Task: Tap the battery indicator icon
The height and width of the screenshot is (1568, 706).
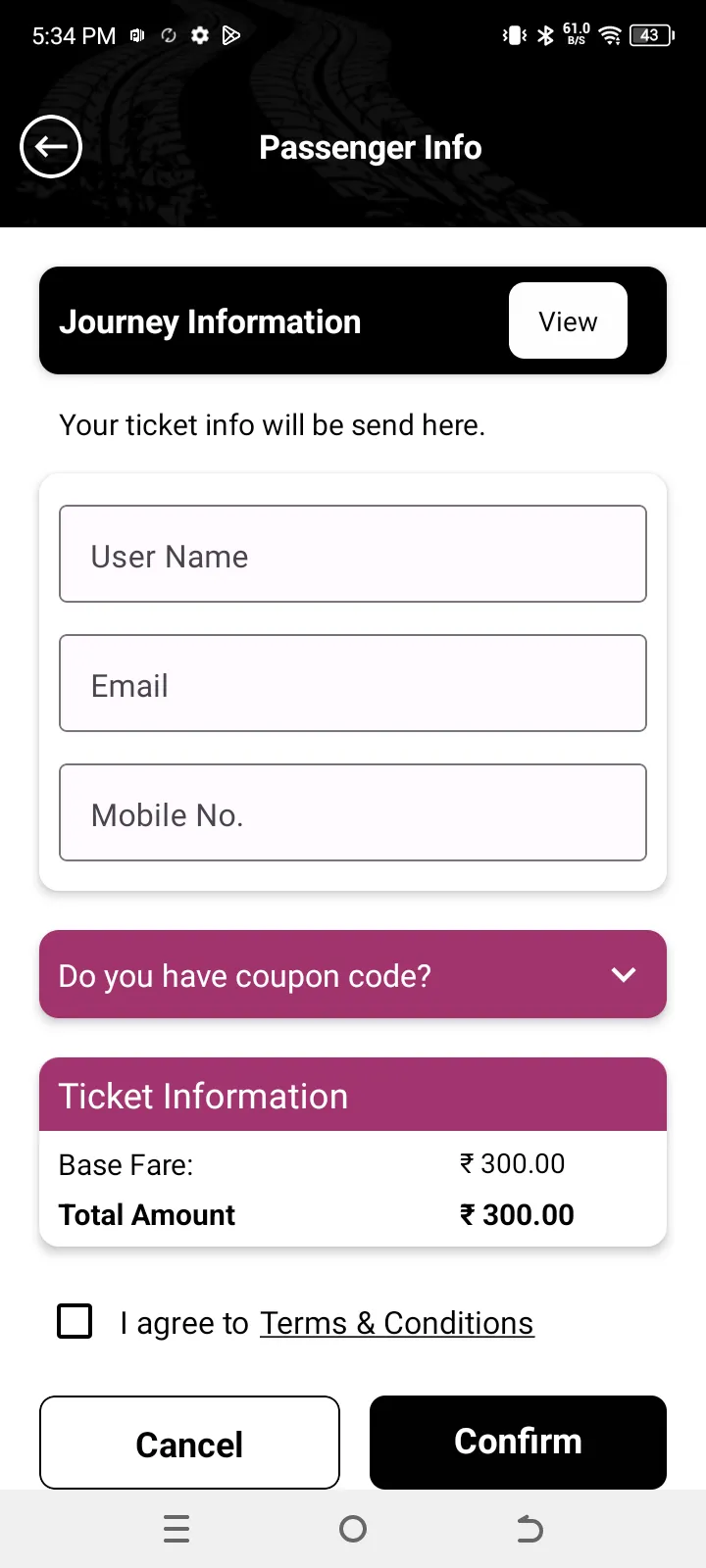Action: coord(652,35)
